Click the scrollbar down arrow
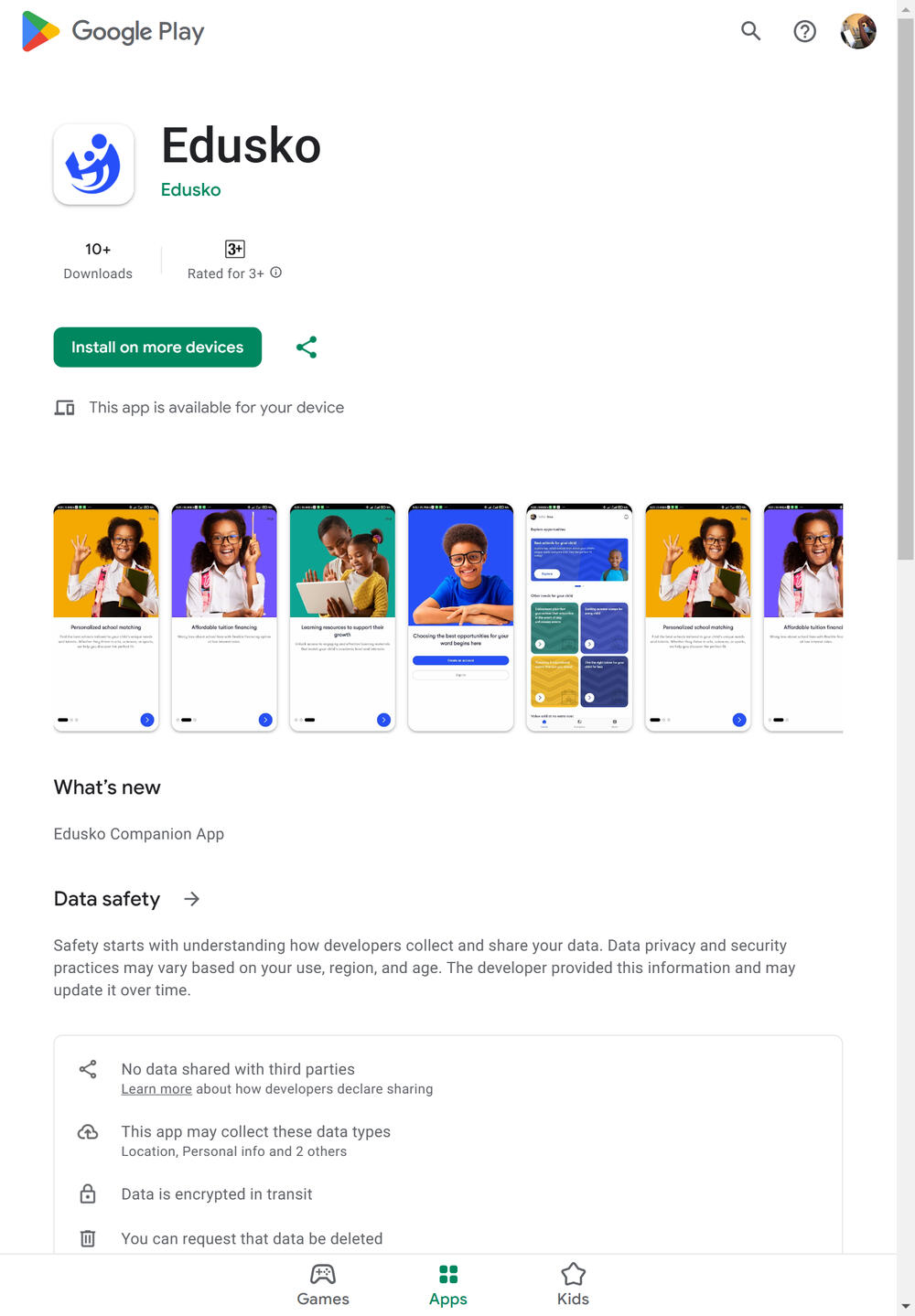 pyautogui.click(x=906, y=1307)
